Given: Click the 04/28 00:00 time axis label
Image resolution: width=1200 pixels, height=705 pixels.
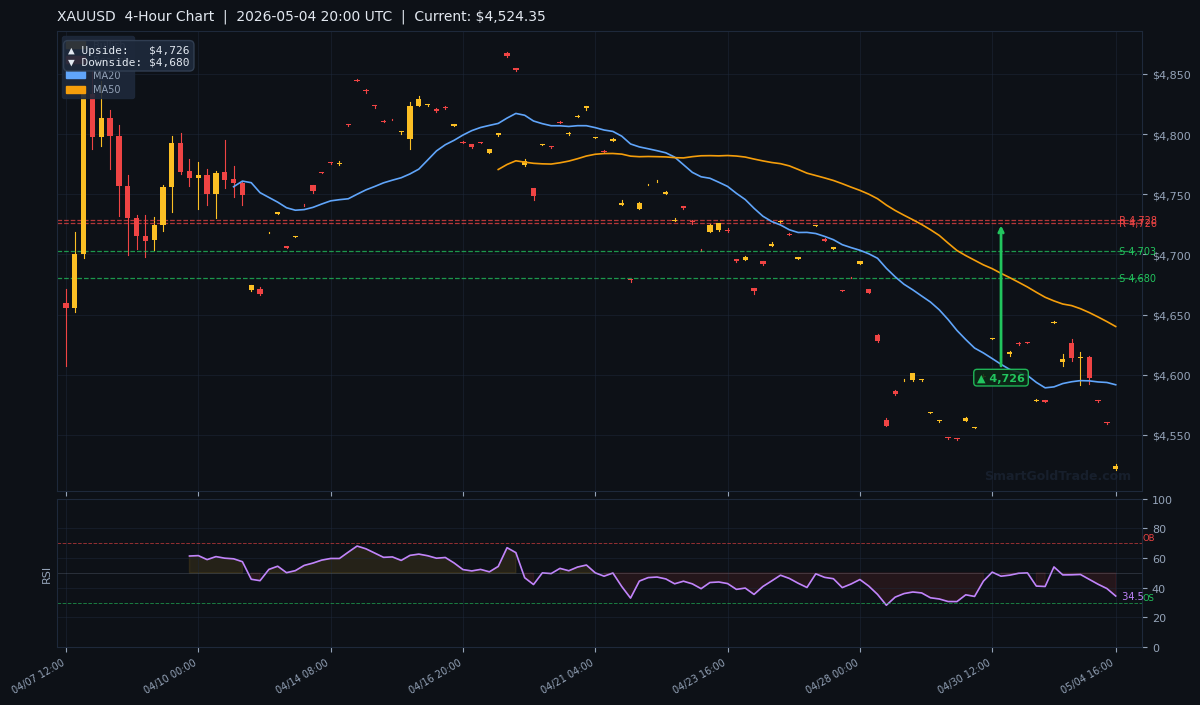Looking at the screenshot, I should 833,677.
